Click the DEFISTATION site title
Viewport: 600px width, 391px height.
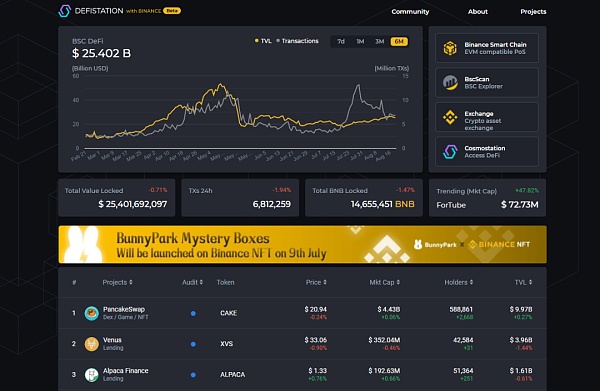point(99,11)
